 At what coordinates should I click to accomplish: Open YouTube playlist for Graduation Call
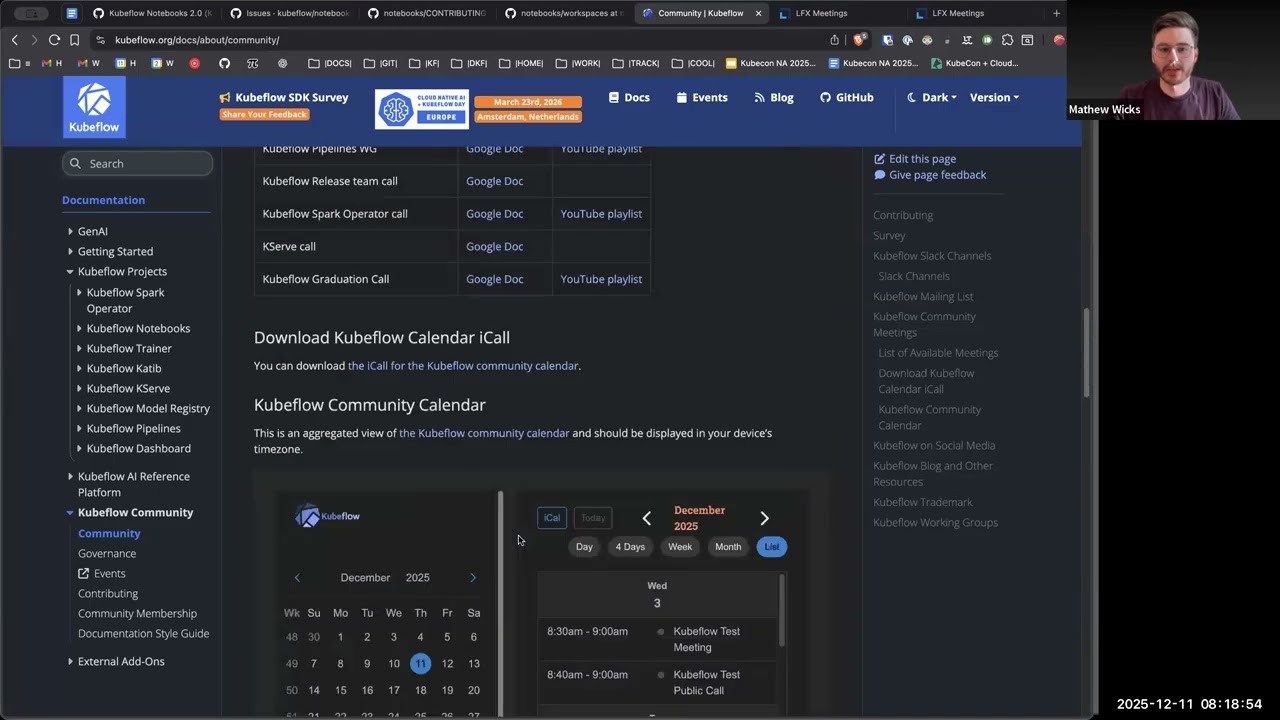(601, 279)
